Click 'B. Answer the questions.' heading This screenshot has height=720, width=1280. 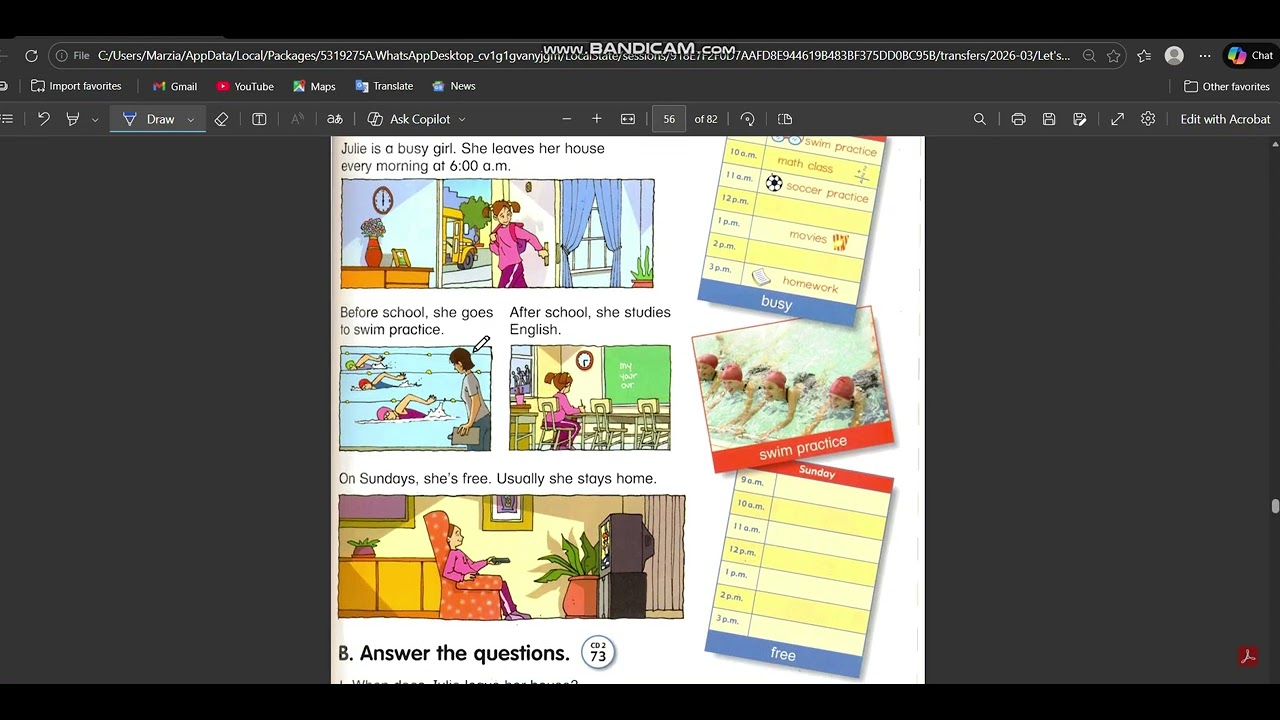454,653
